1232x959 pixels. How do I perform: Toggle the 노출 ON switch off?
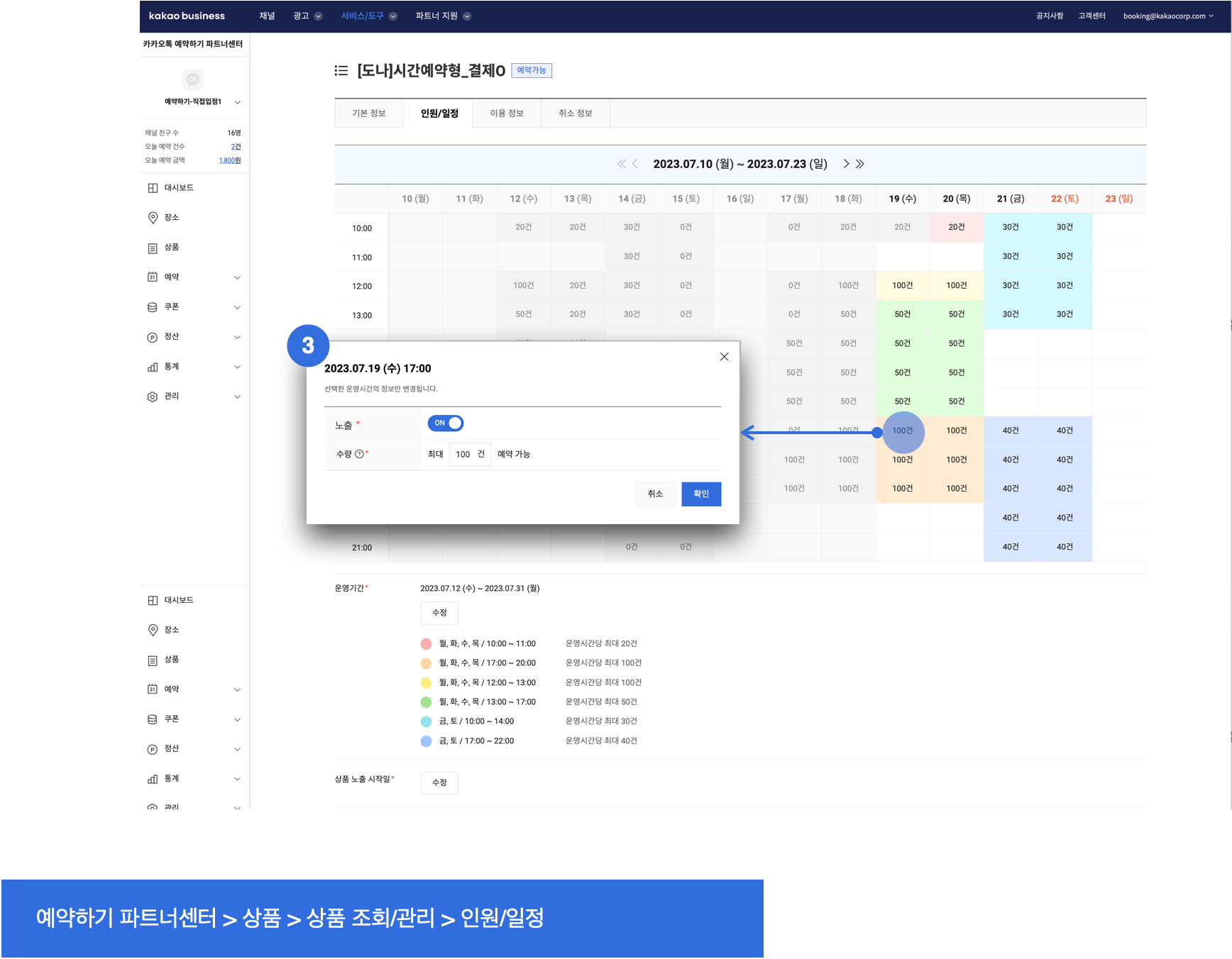[x=445, y=423]
